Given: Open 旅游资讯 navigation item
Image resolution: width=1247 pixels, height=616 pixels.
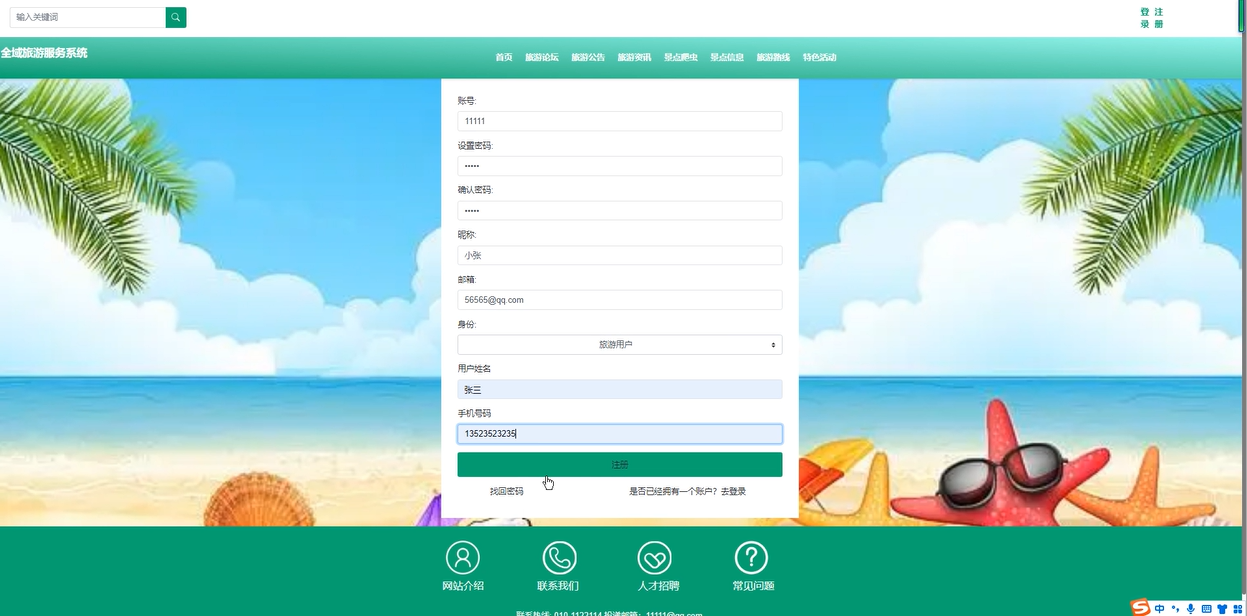Looking at the screenshot, I should [634, 57].
